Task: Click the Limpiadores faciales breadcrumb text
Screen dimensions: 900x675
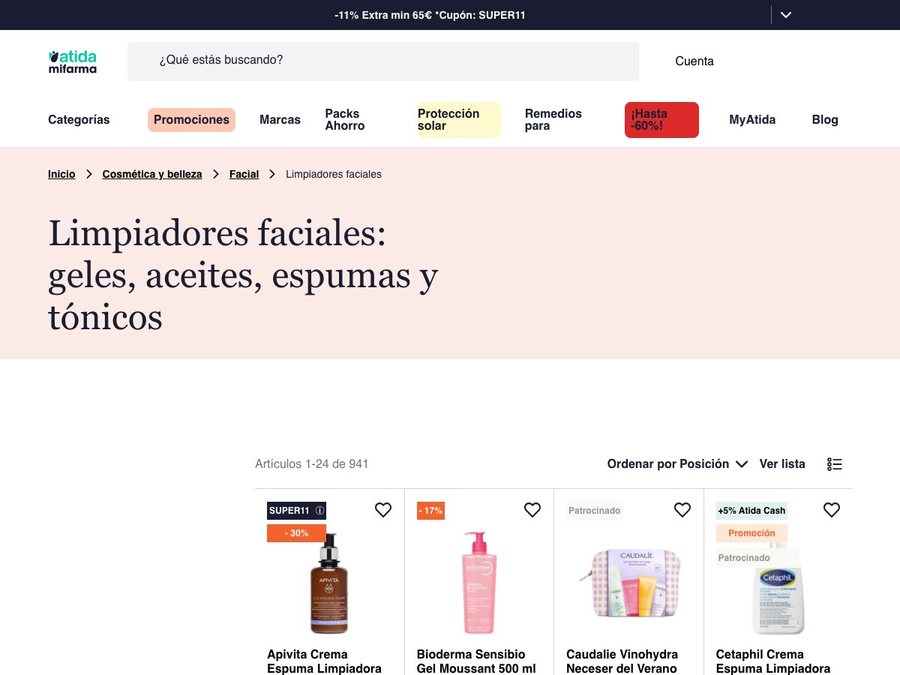Action: point(333,174)
